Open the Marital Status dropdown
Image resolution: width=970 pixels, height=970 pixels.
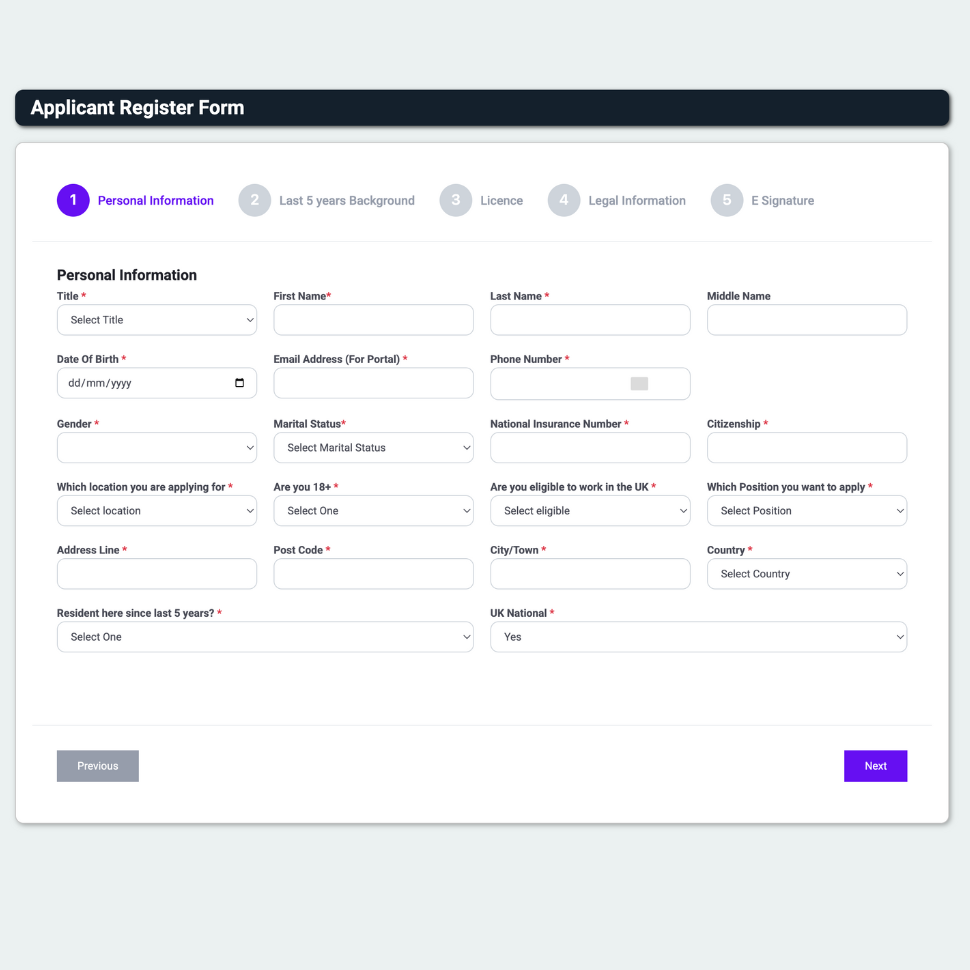[x=373, y=447]
